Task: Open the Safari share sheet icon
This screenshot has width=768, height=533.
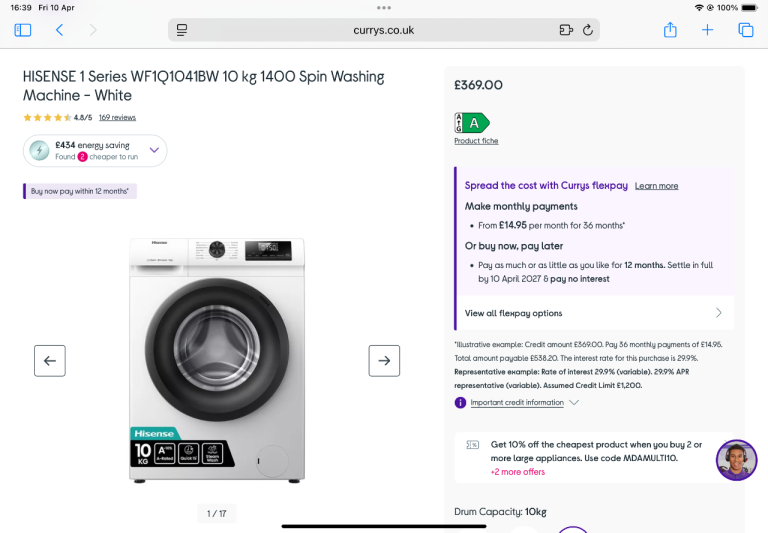Action: [670, 30]
